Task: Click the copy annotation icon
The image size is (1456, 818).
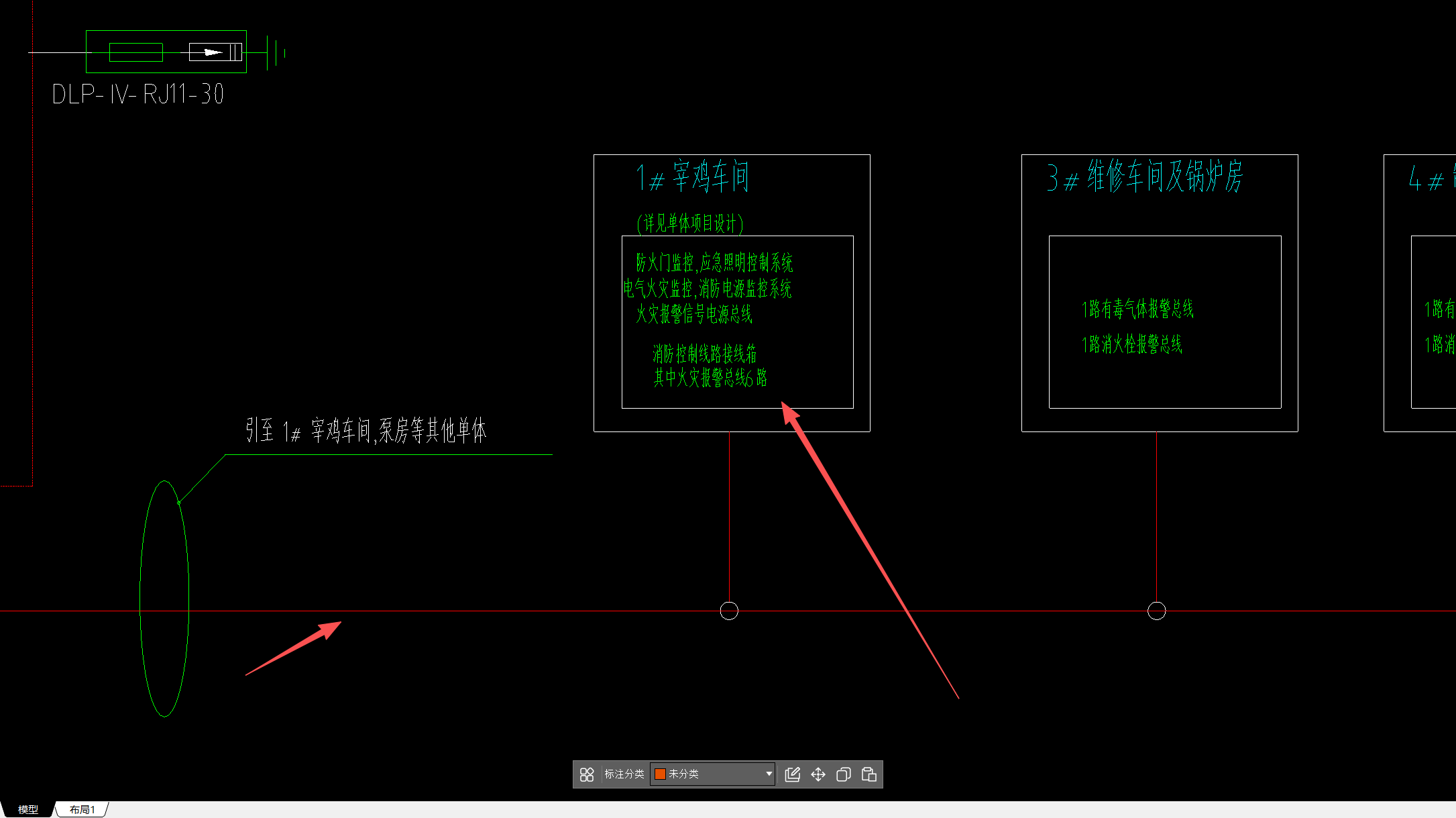Action: click(x=844, y=774)
